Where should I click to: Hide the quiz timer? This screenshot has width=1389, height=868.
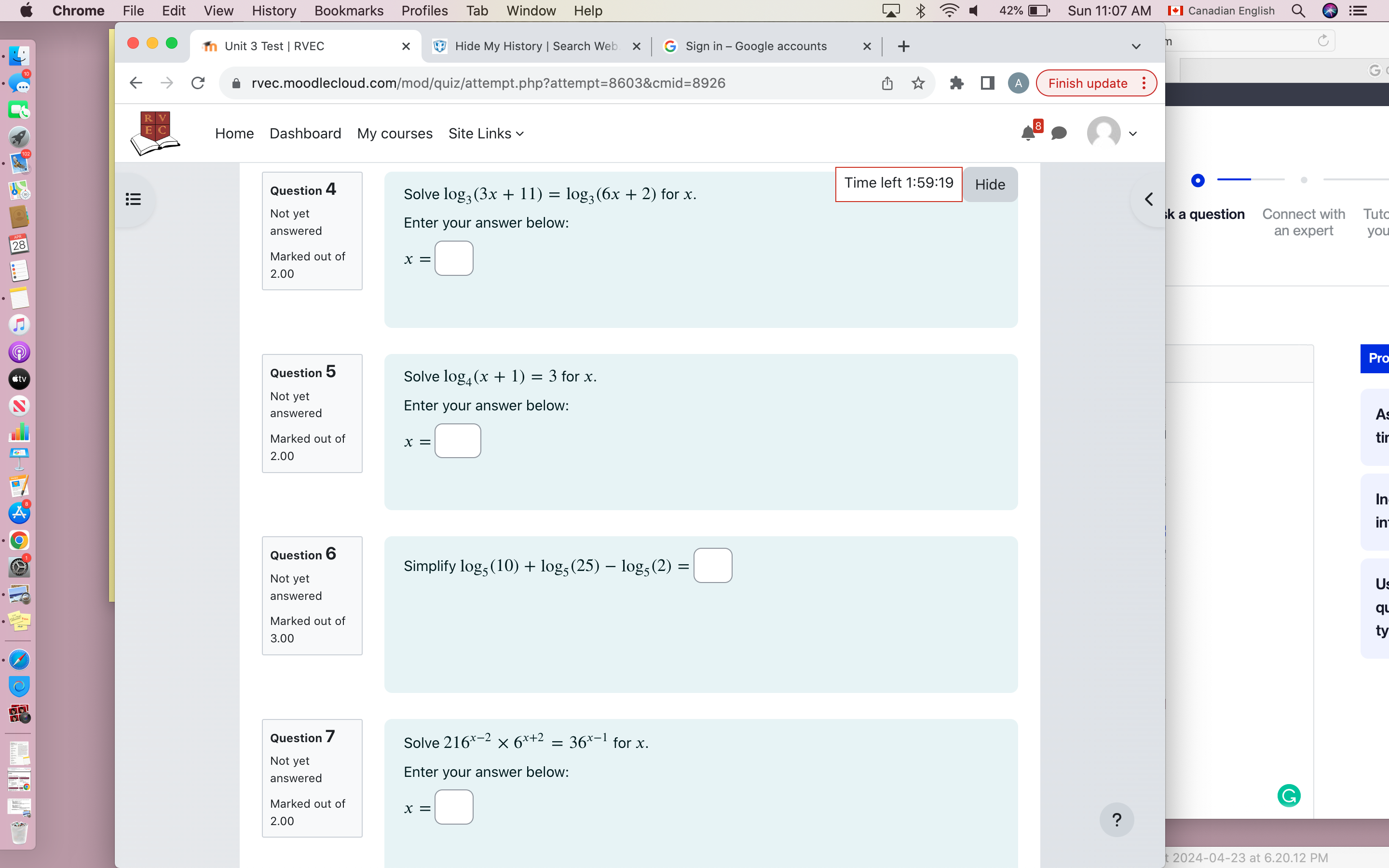coord(990,184)
